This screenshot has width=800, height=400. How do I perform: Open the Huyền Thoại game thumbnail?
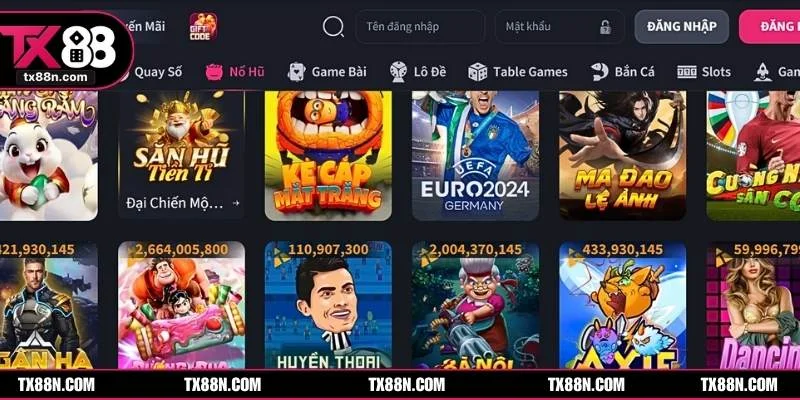[328, 305]
